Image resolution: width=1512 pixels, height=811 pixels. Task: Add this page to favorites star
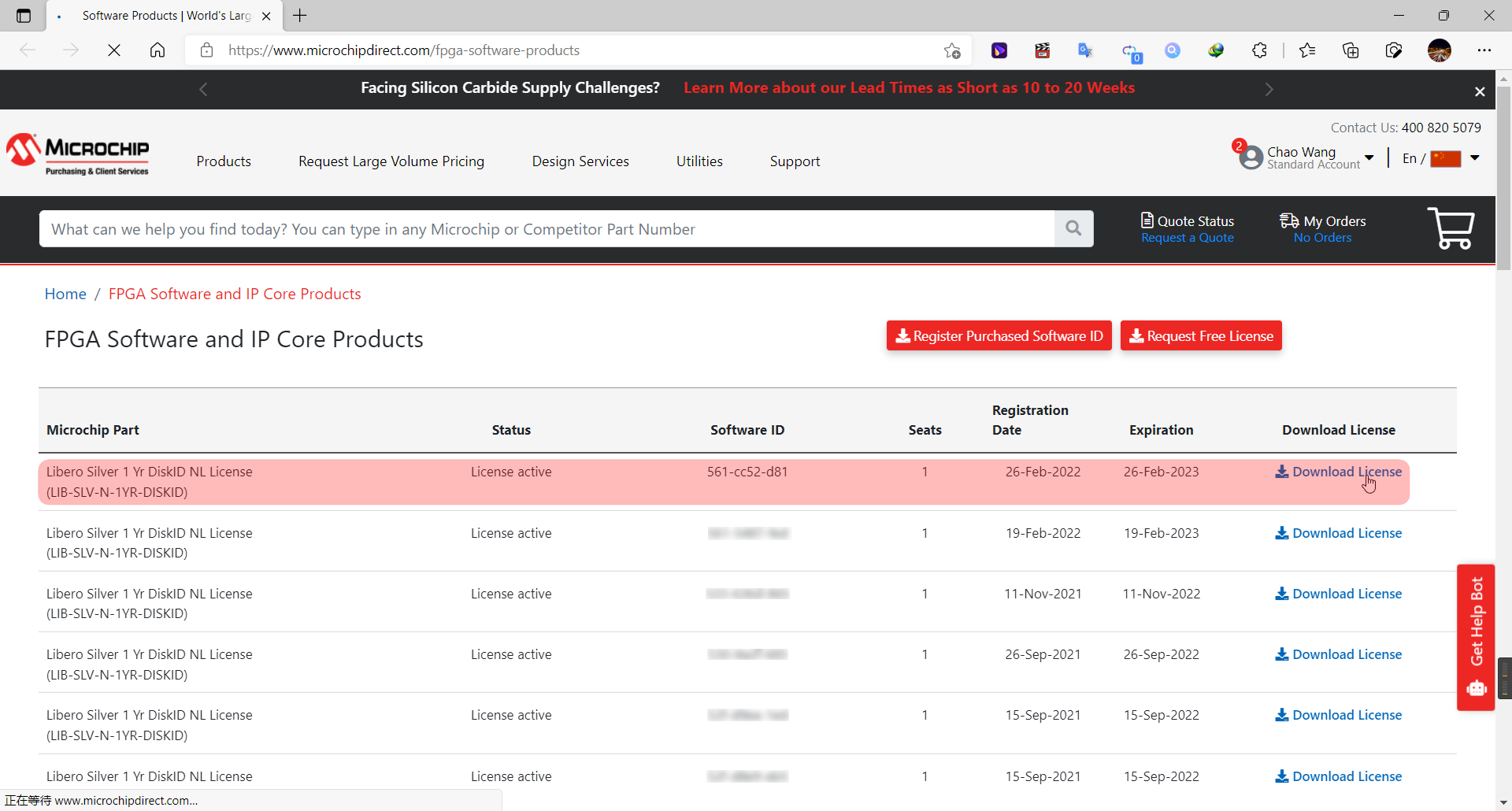(952, 50)
